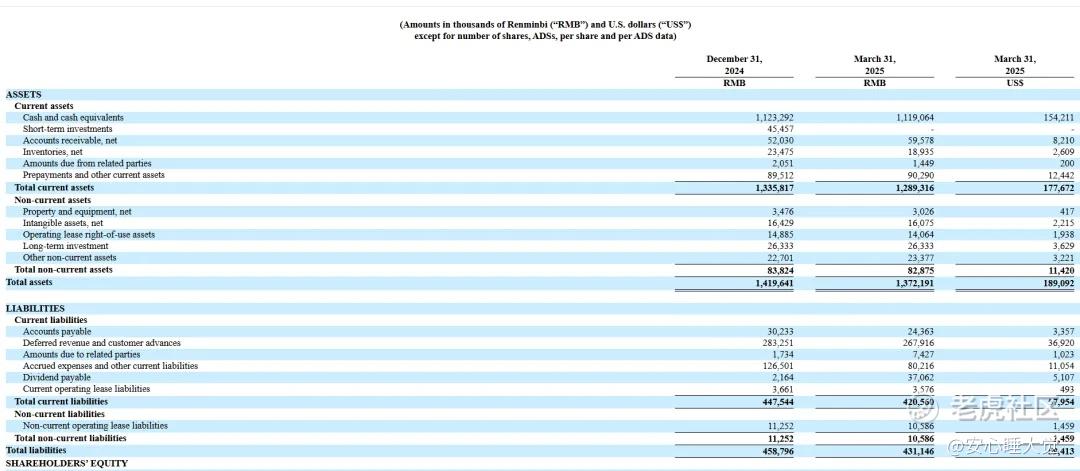Select "Accrued expenses and other current liabilities" label
The height and width of the screenshot is (471, 1080).
pyautogui.click(x=110, y=366)
